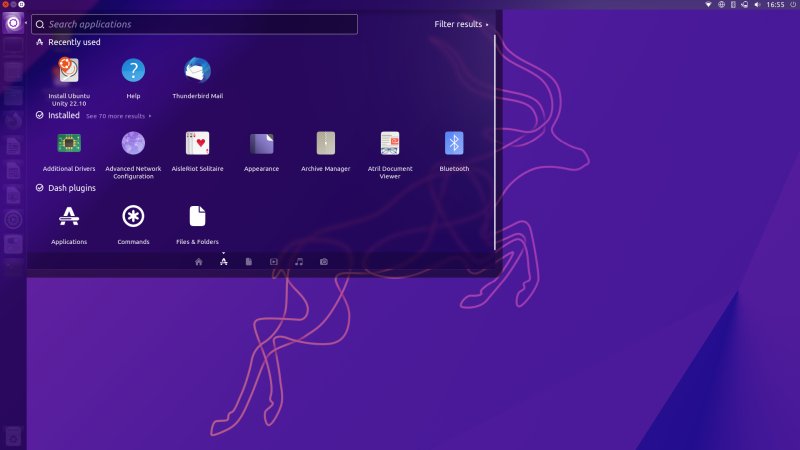Open Firefox from the dimmed launcher
The image size is (800, 450).
click(13, 121)
